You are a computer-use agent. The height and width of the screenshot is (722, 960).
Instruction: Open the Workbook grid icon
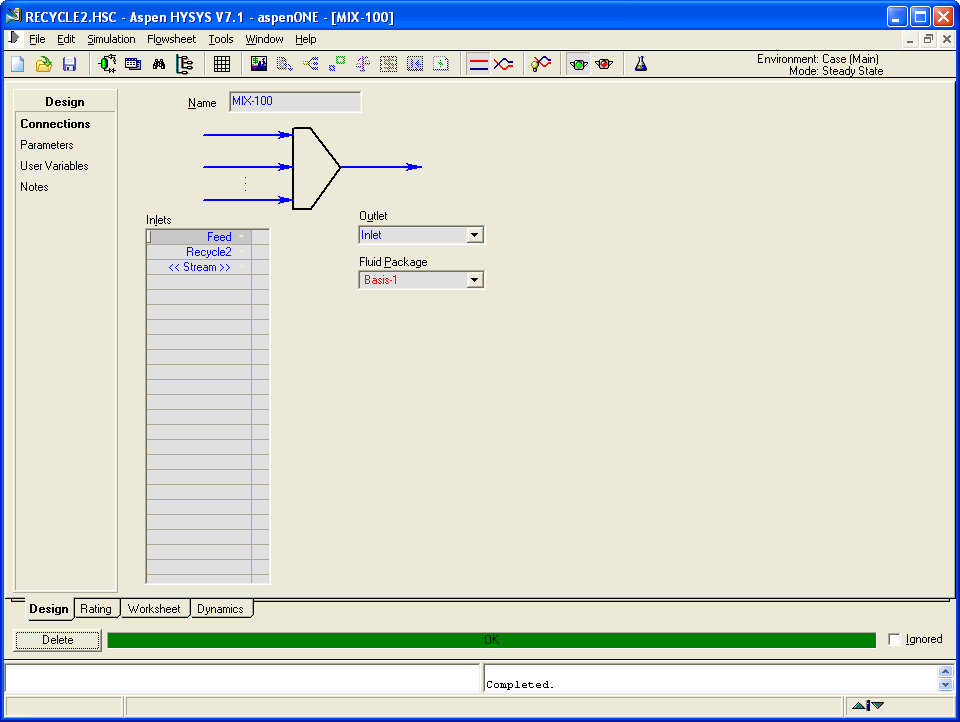(x=222, y=64)
